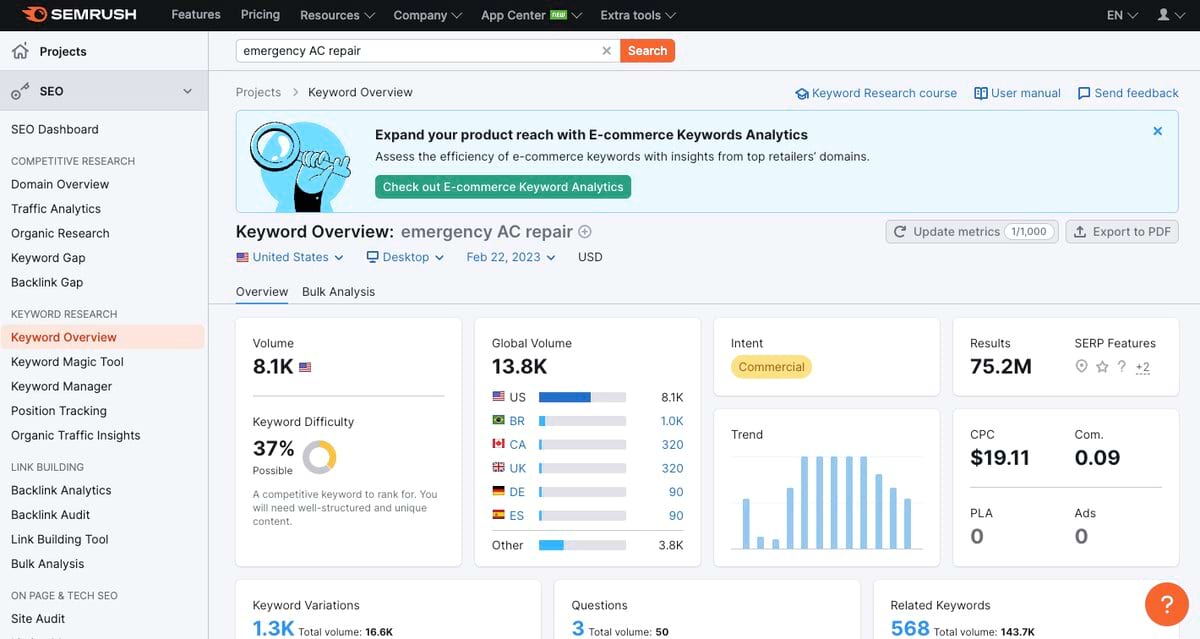Open Position Tracking in sidebar

[58, 411]
